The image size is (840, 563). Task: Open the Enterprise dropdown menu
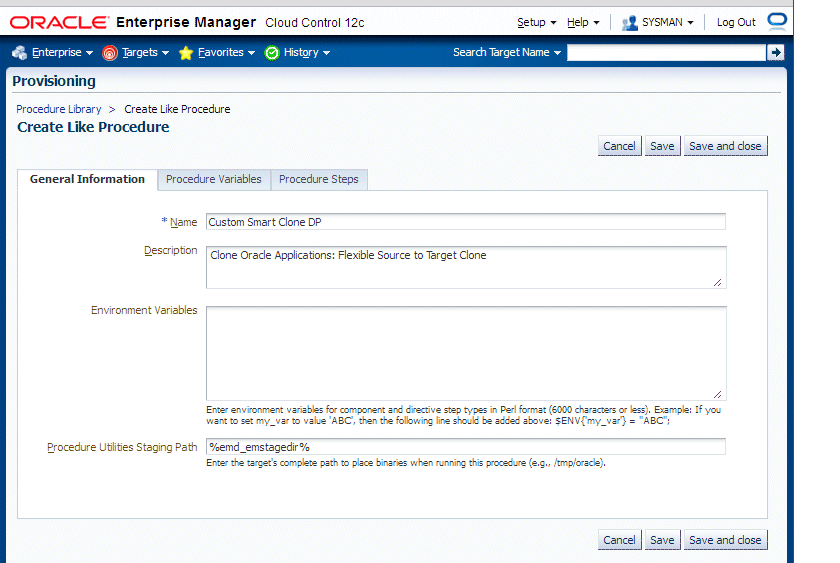[62, 52]
